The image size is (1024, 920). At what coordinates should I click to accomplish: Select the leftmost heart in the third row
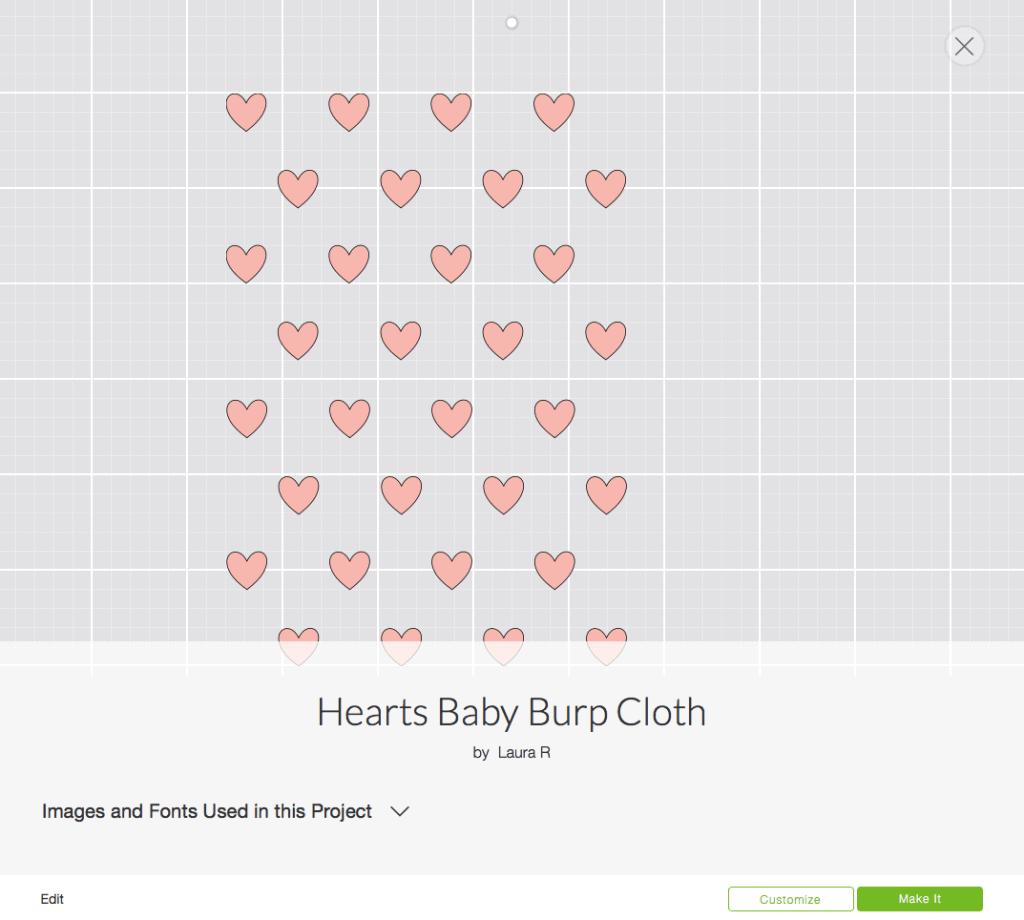click(246, 262)
